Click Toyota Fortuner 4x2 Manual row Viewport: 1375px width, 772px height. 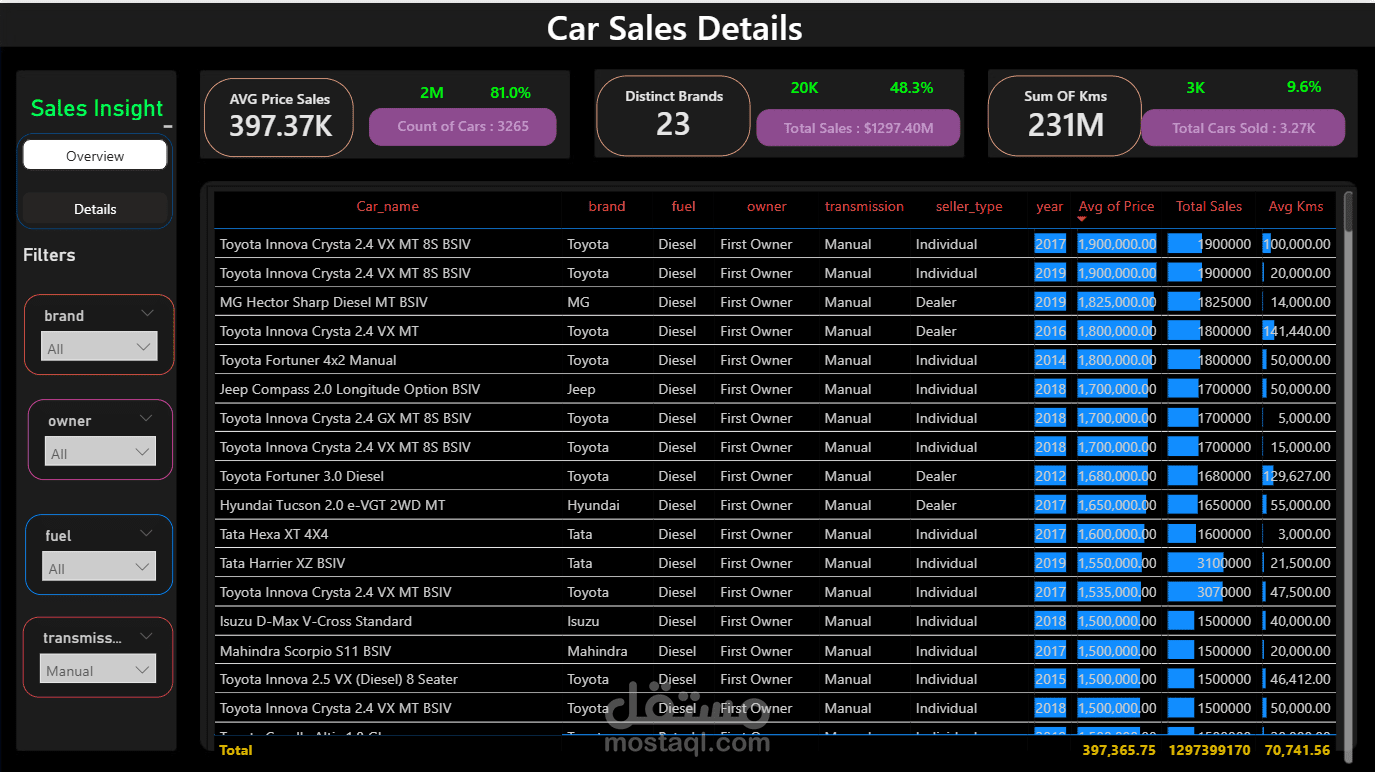(x=775, y=359)
